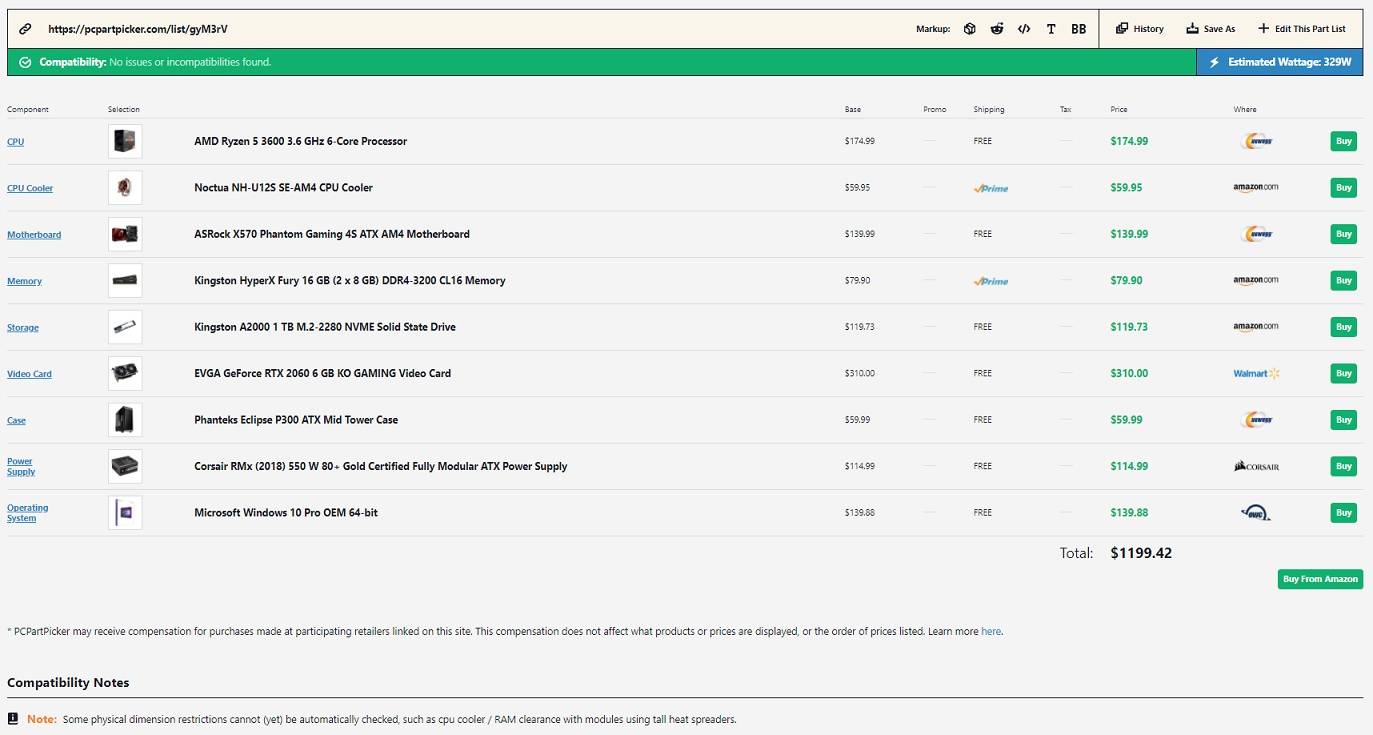Click Noctua NH-U12S cooler thumbnail
The image size is (1373, 735).
(125, 187)
